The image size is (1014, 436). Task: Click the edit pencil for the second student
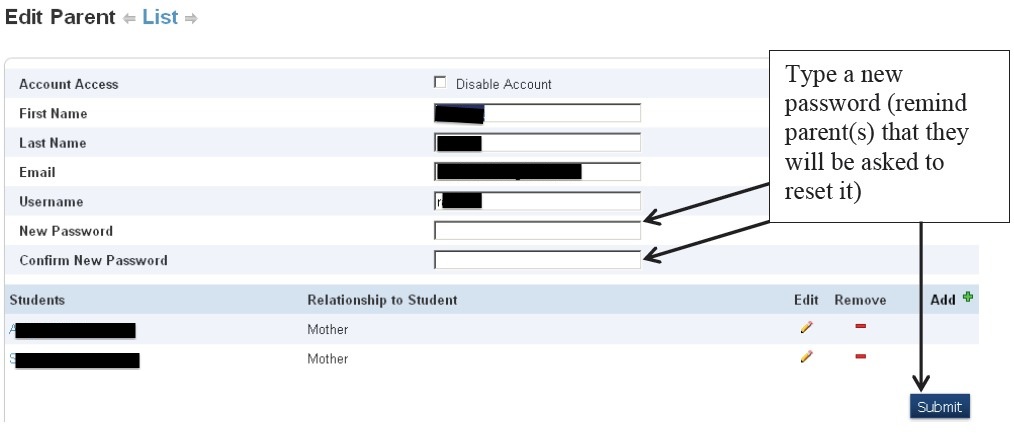point(806,356)
